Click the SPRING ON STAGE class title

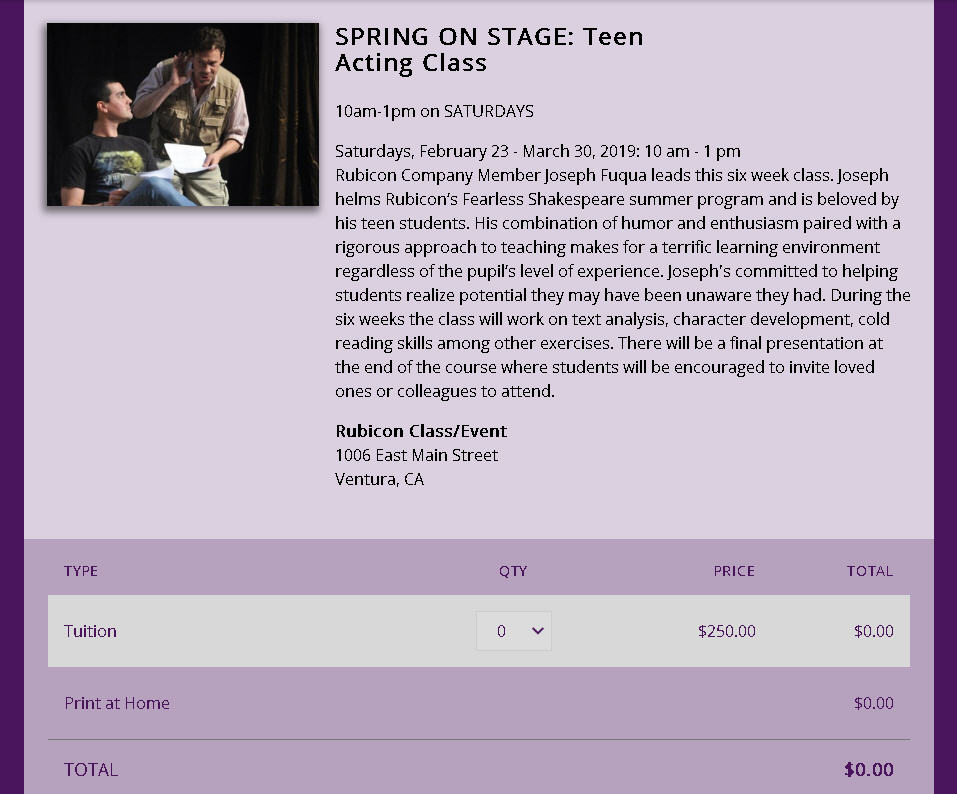pyautogui.click(x=489, y=50)
